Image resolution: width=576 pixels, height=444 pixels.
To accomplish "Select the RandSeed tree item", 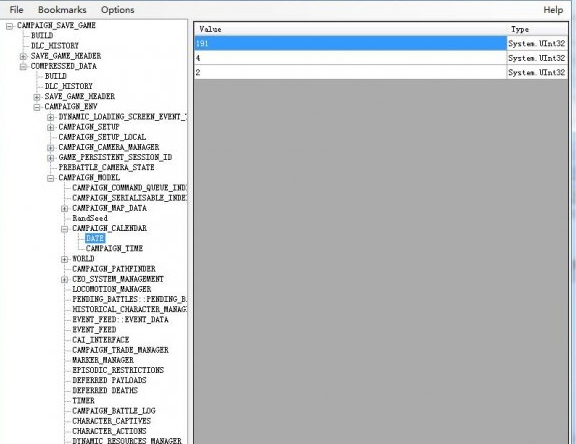I will click(90, 218).
